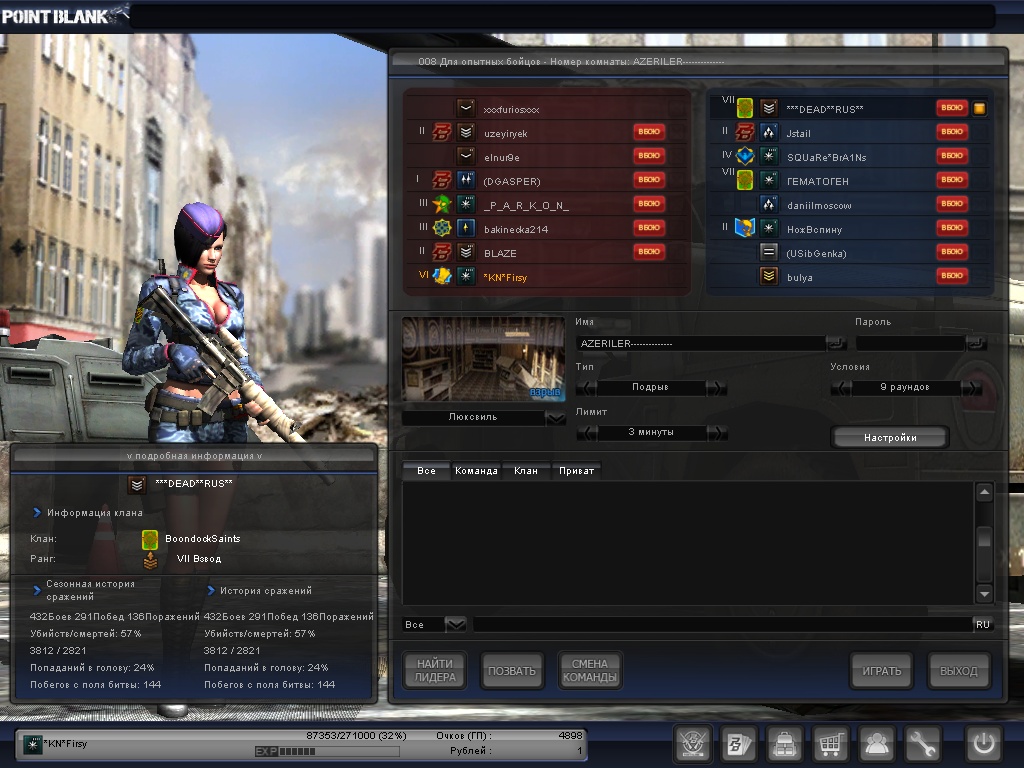The width and height of the screenshot is (1024, 768).
Task: Open chat channel dropdown Все
Action: [456, 625]
